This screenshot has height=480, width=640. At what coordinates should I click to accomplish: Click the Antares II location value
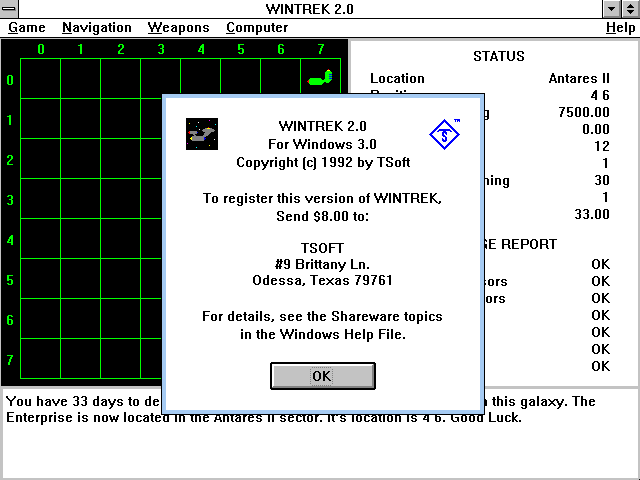coord(579,78)
